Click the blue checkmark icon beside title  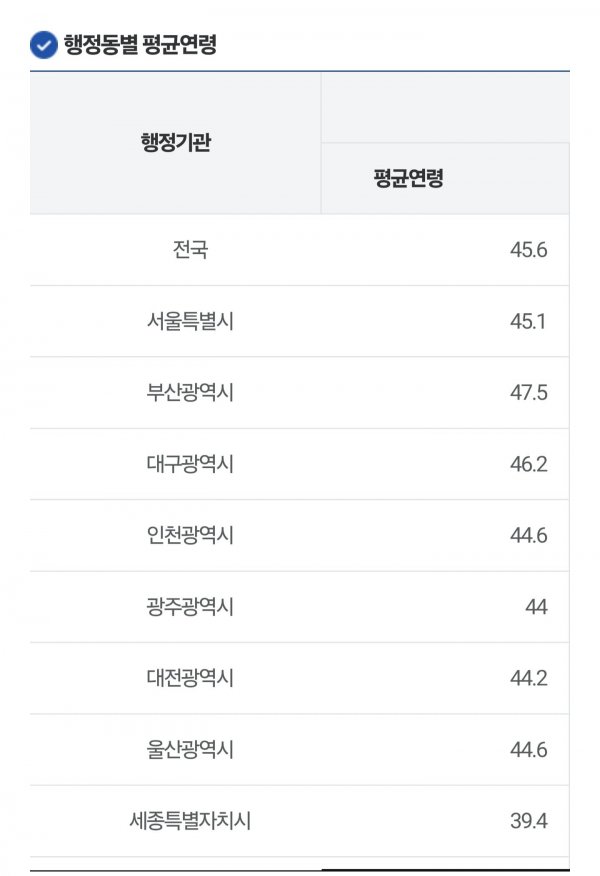pos(44,45)
